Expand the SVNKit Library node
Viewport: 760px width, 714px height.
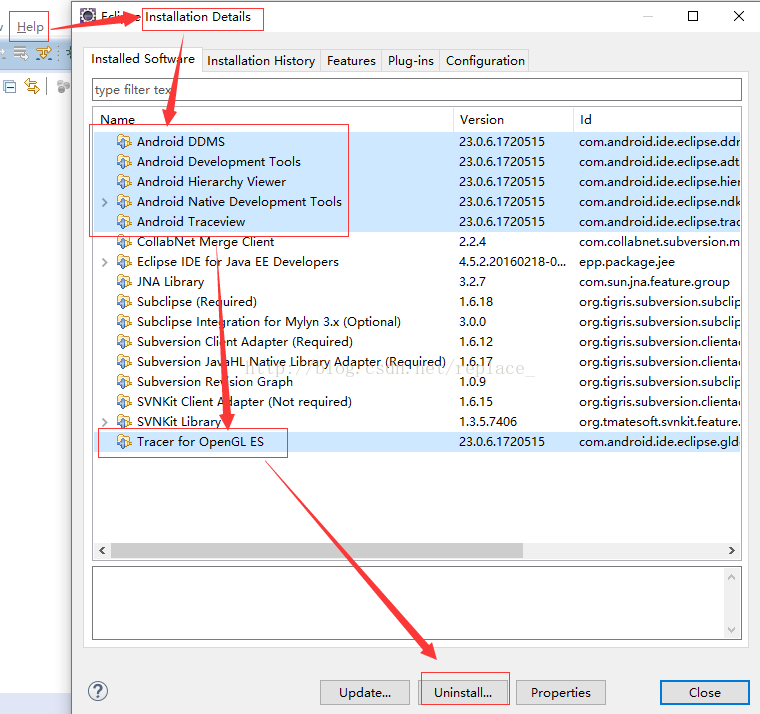(104, 422)
